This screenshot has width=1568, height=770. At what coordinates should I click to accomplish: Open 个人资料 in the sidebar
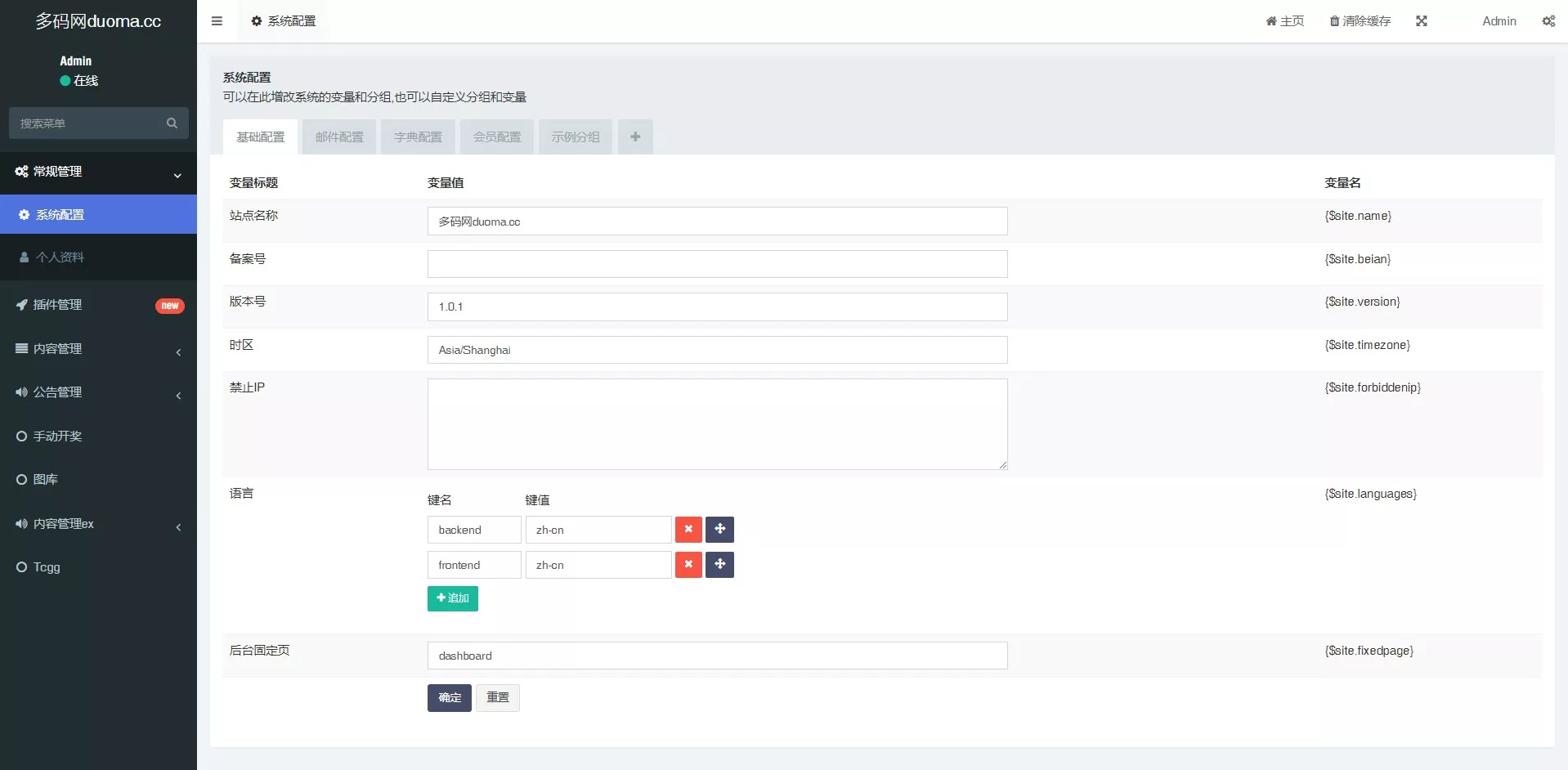pos(60,257)
